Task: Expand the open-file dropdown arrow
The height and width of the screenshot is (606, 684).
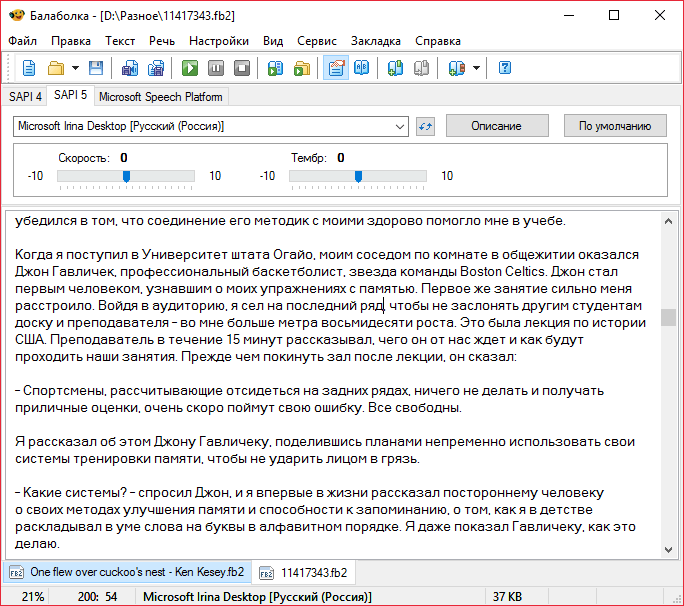Action: (x=75, y=68)
